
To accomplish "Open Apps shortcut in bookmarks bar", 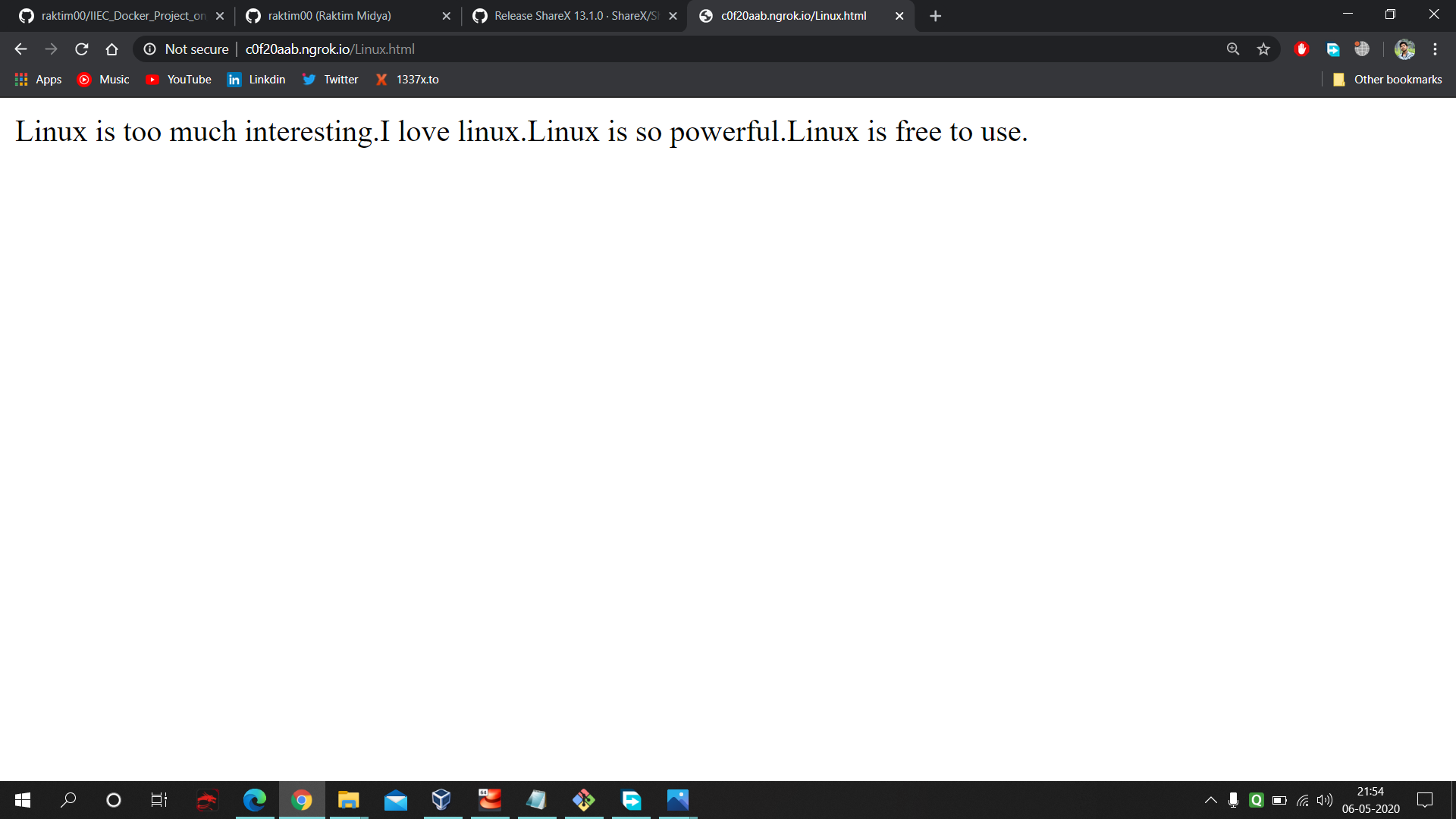I will coord(38,80).
